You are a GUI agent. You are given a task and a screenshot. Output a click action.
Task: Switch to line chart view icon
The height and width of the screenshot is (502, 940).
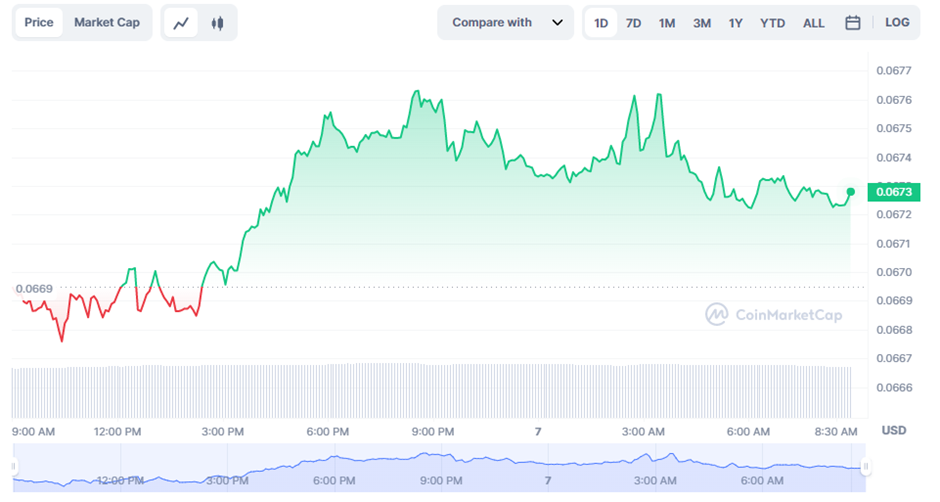pos(181,23)
